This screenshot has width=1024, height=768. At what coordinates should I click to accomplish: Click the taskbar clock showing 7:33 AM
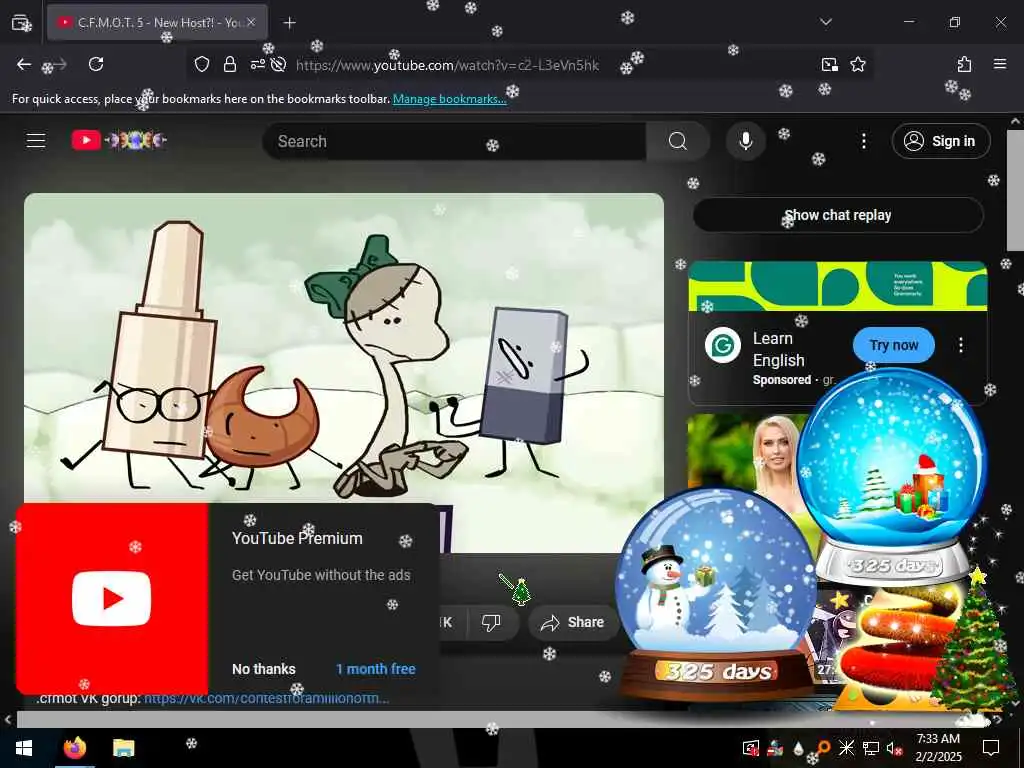(938, 748)
